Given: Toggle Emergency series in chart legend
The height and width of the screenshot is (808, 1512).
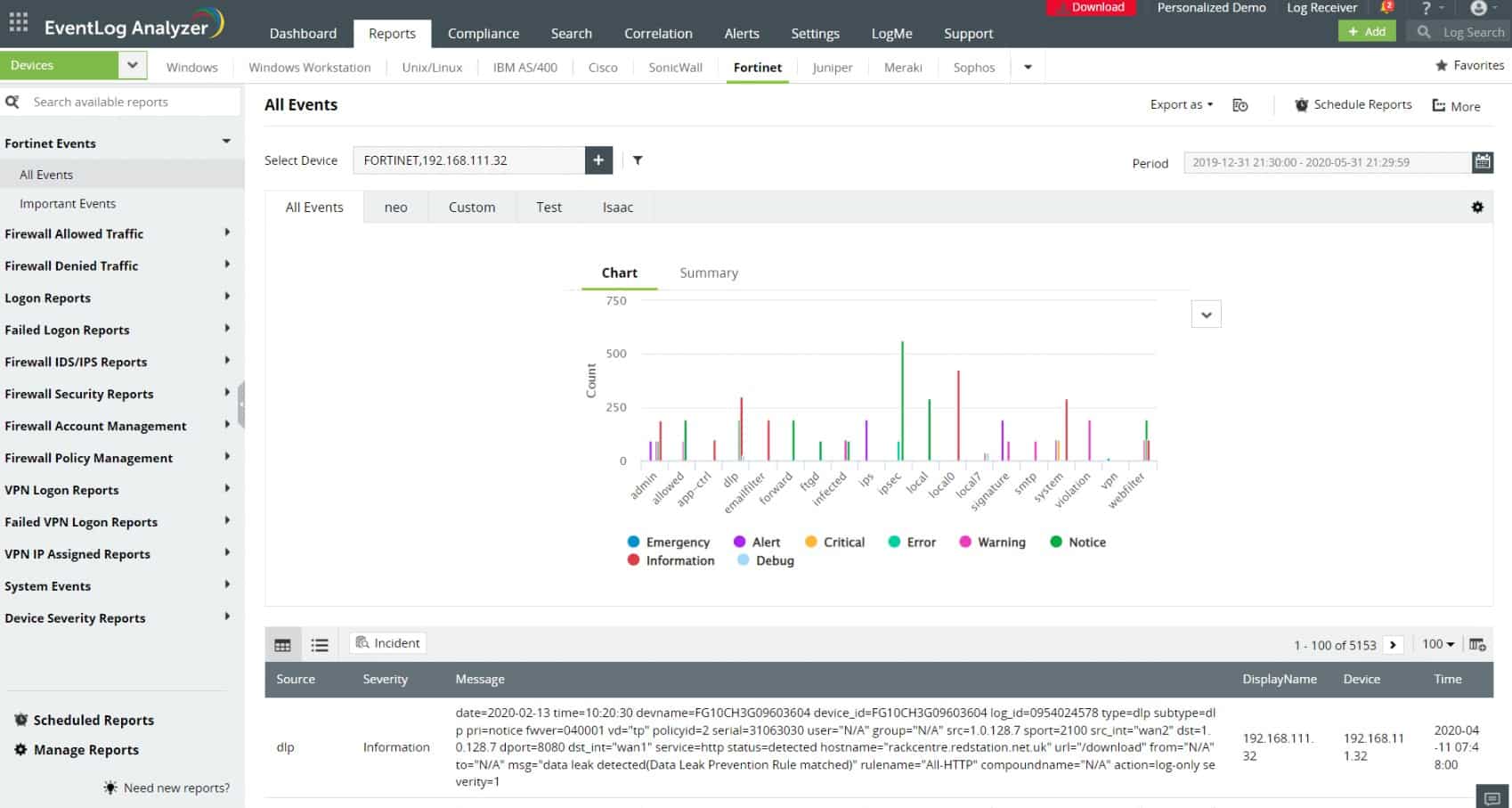Looking at the screenshot, I should [669, 542].
